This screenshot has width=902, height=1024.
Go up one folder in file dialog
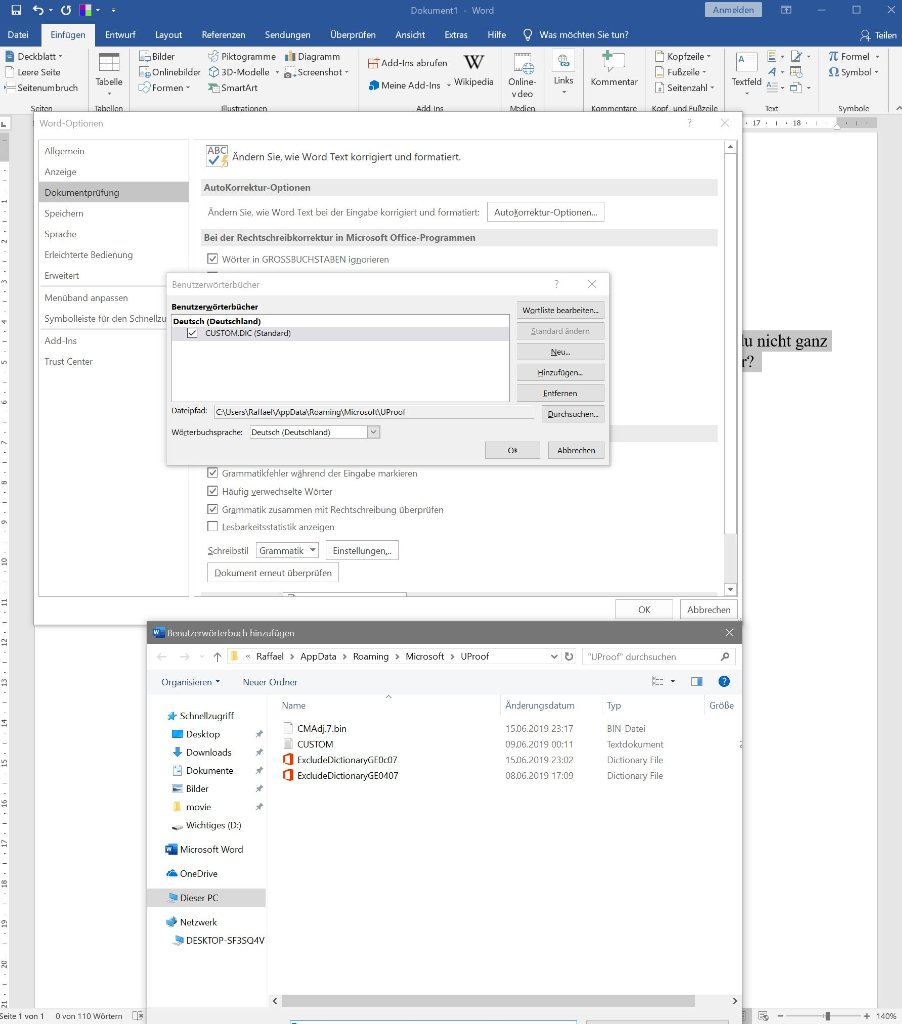217,657
